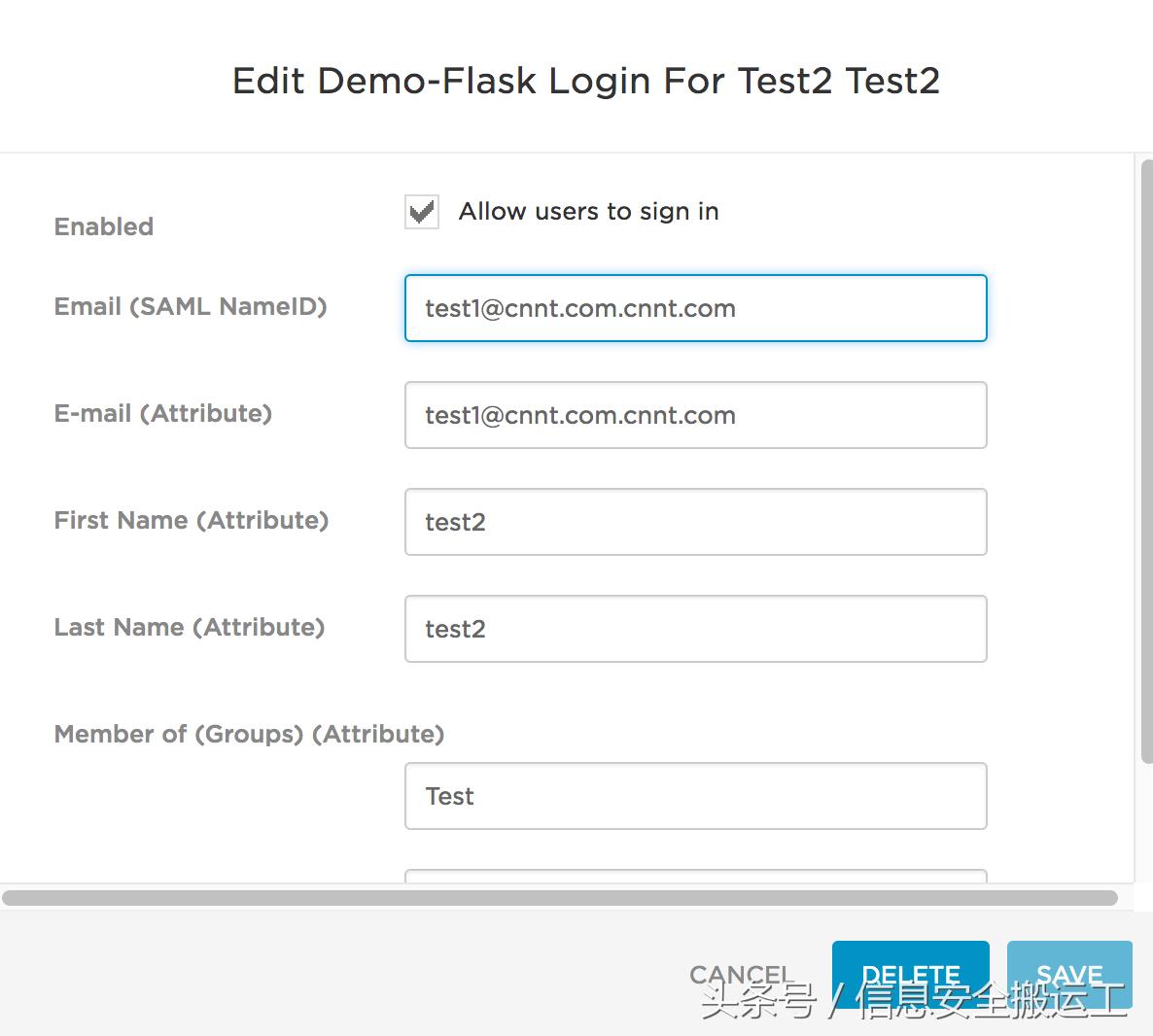Focus the Email (SAML NameID) input field
Viewport: 1153px width, 1036px height.
[695, 308]
